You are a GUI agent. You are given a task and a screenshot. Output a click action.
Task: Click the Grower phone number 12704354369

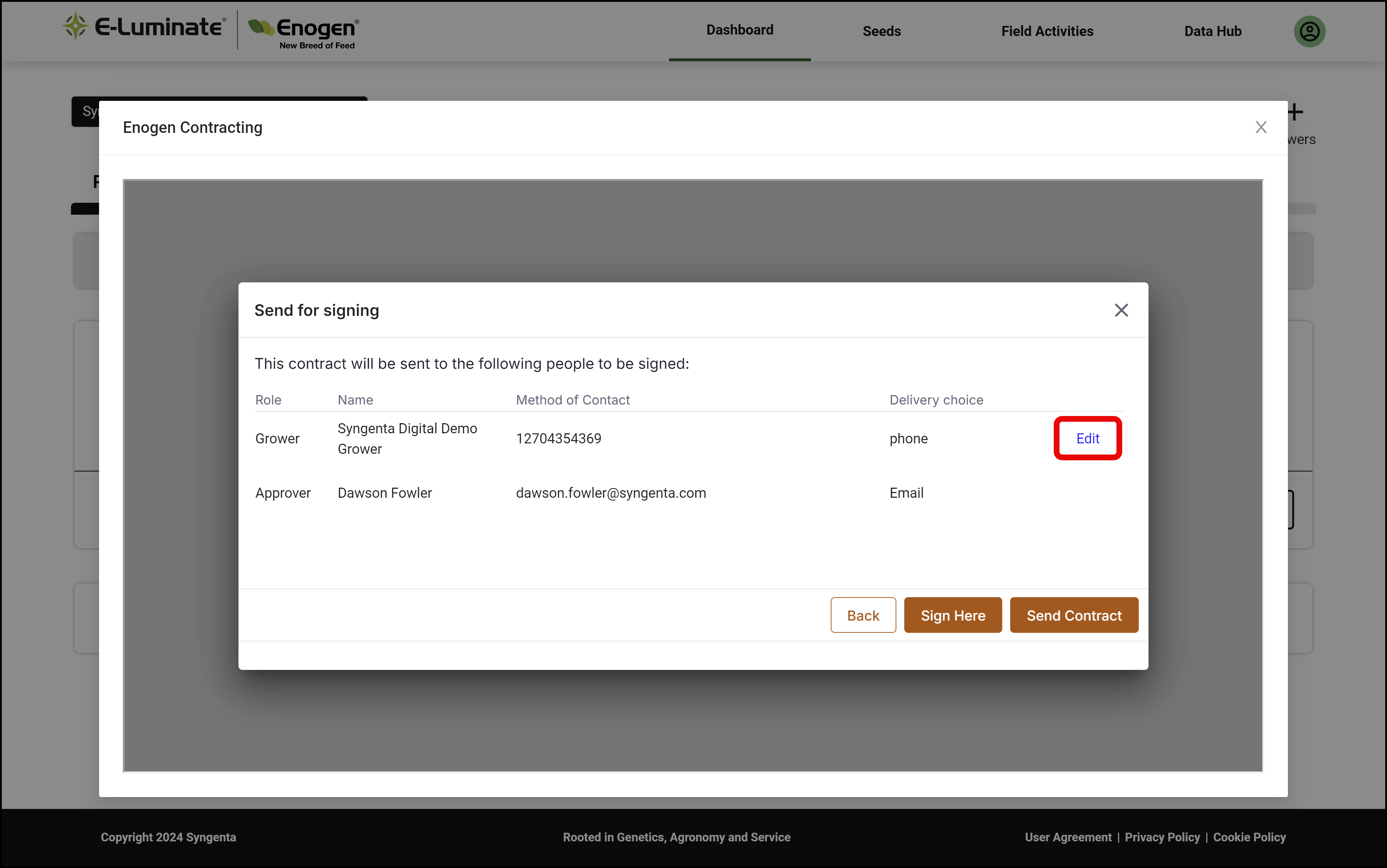(558, 438)
